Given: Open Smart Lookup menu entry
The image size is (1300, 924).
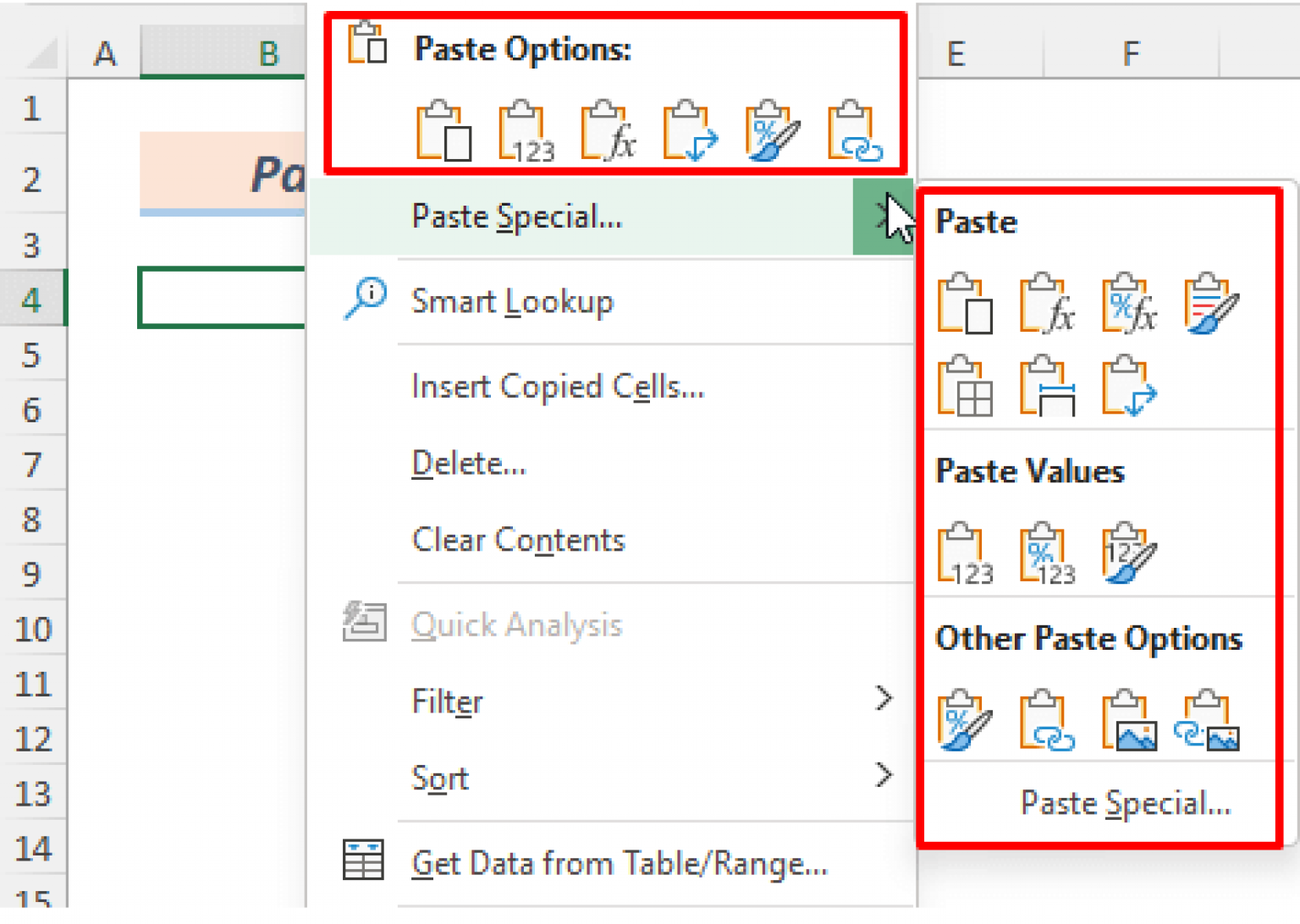Looking at the screenshot, I should (x=612, y=301).
